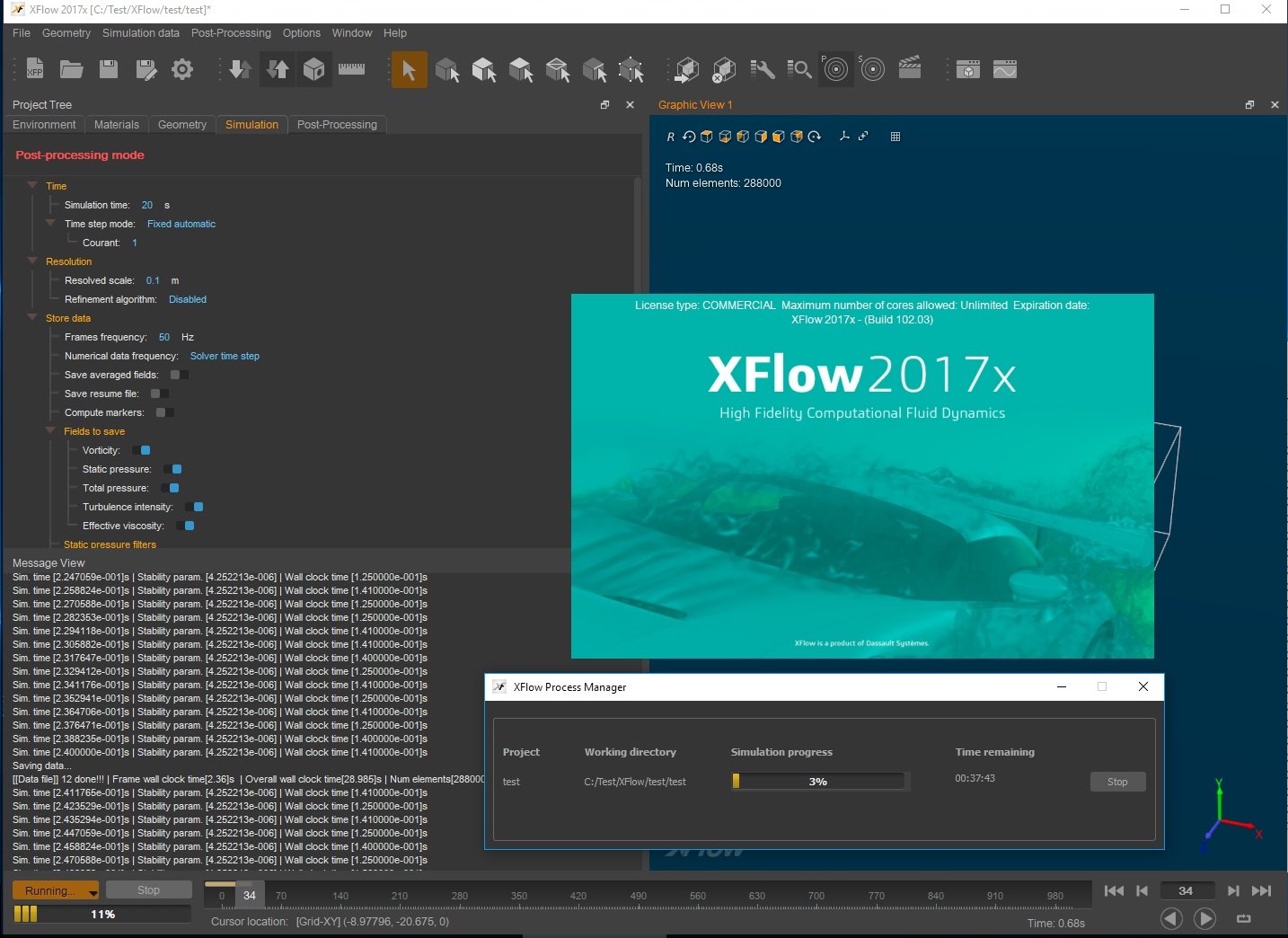
Task: Toggle the axis triad icon
Action: [844, 137]
